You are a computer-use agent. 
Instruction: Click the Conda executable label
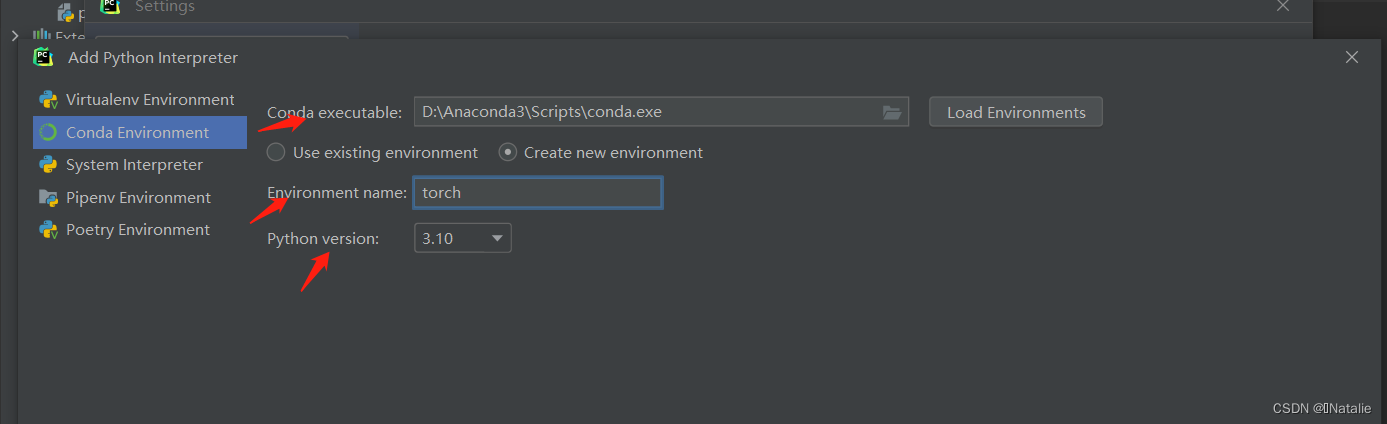pyautogui.click(x=334, y=112)
